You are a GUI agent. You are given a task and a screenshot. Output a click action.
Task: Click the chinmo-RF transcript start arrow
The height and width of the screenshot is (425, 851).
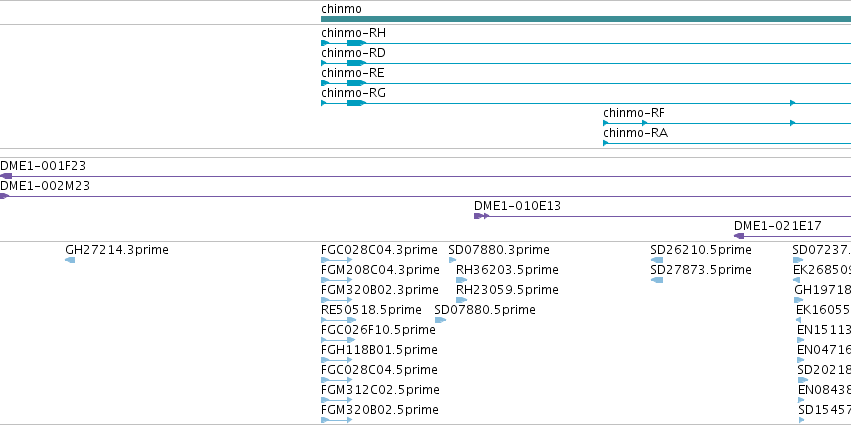[x=606, y=123]
